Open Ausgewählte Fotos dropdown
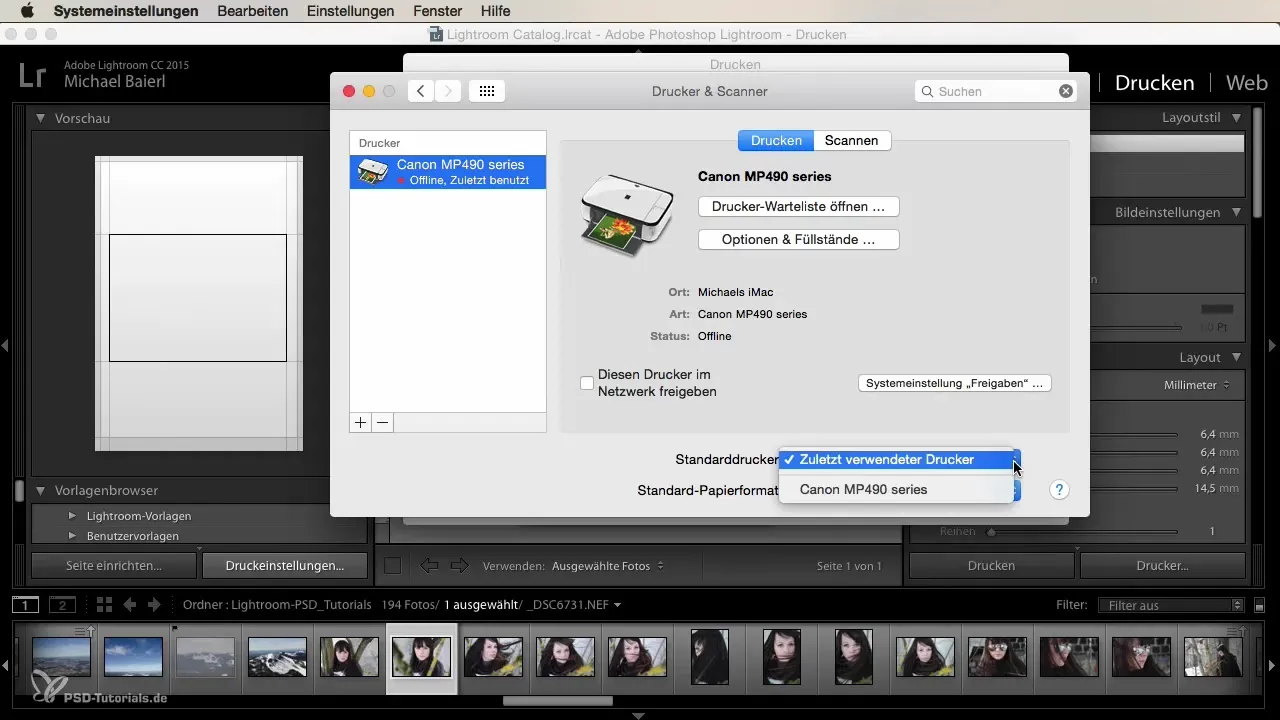This screenshot has width=1280, height=720. (x=608, y=566)
